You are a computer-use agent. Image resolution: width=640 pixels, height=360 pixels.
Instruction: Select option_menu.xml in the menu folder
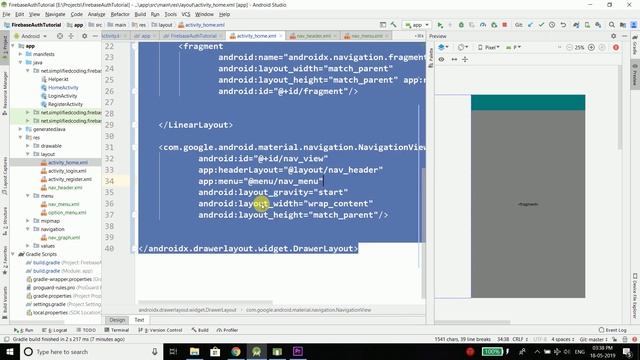[67, 213]
